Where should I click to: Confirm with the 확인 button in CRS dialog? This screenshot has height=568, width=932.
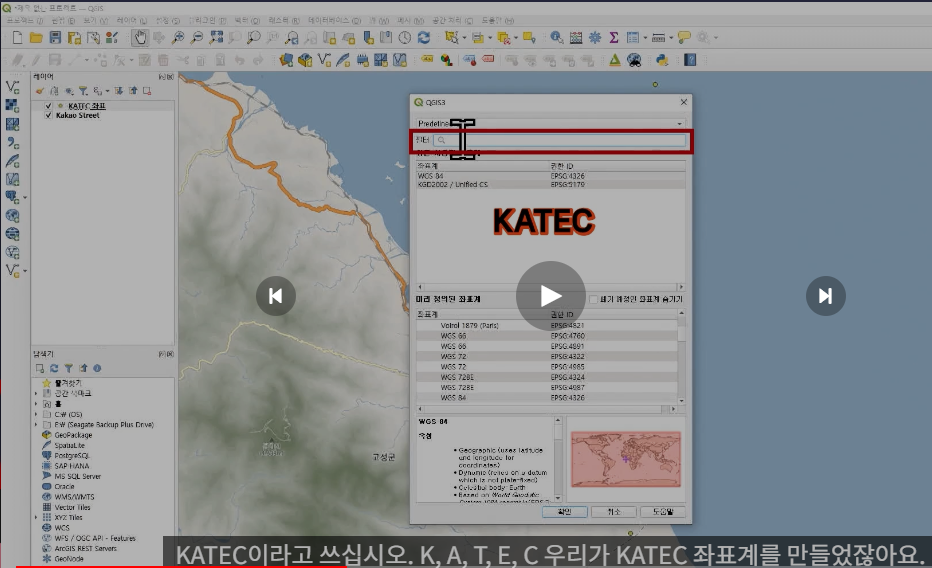point(565,512)
